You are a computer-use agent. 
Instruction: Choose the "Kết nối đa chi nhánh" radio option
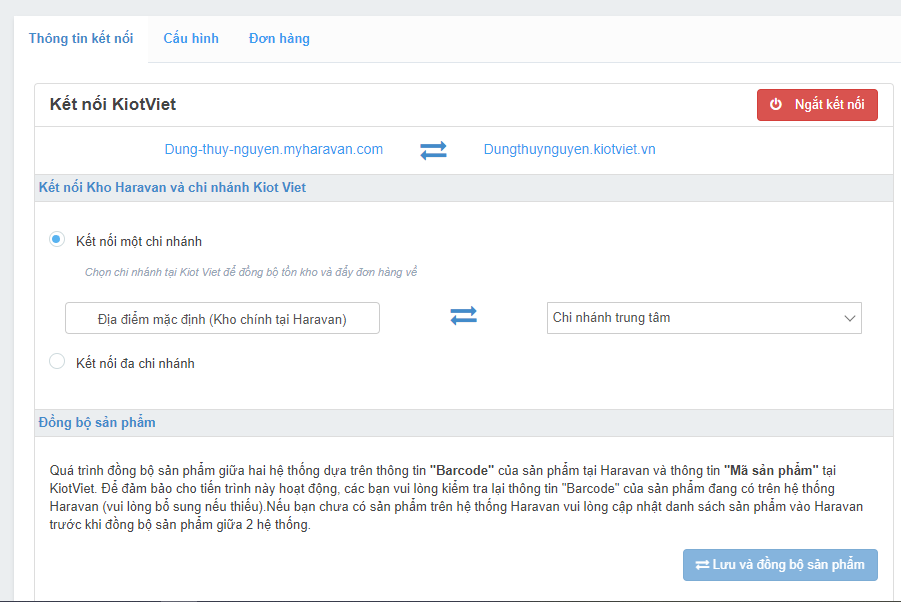coord(57,362)
